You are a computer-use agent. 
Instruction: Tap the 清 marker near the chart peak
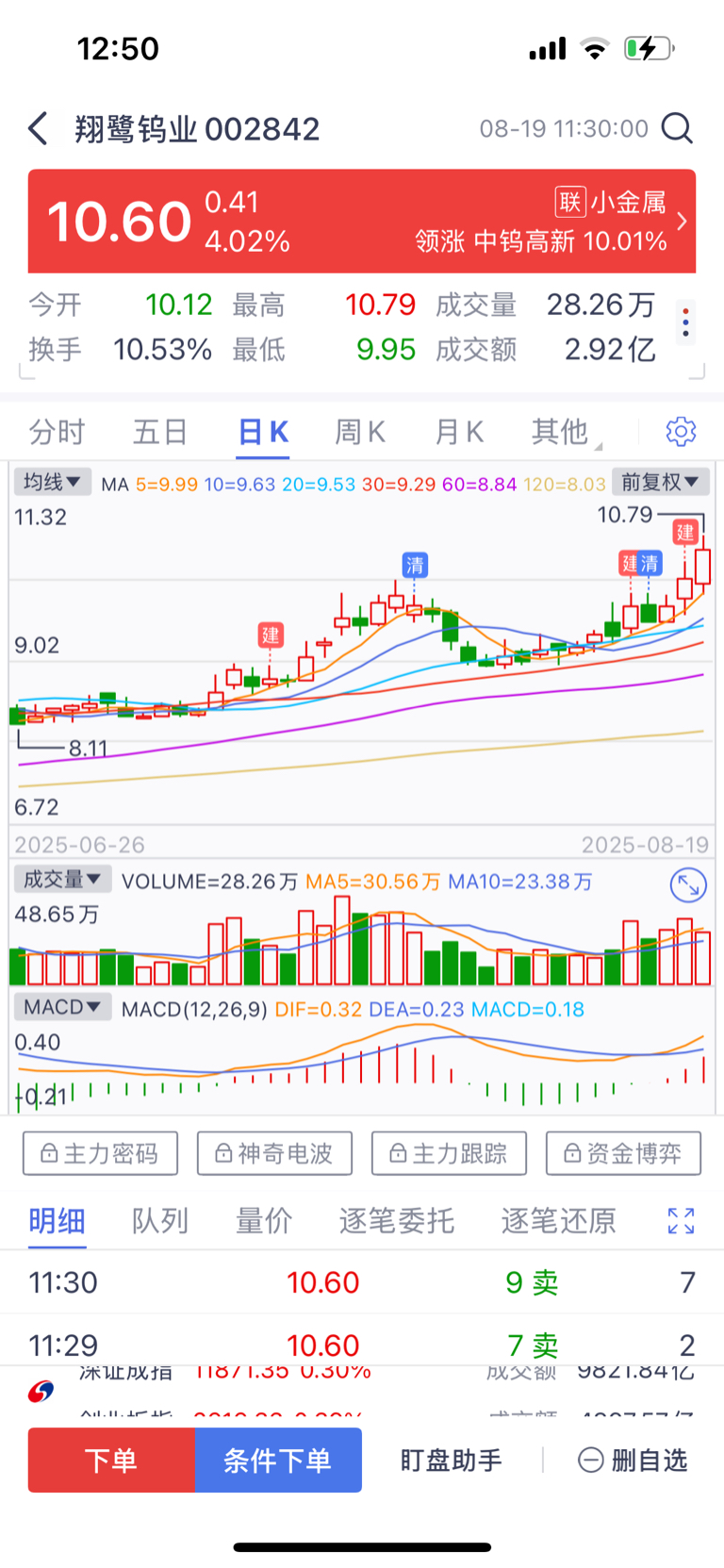click(415, 565)
